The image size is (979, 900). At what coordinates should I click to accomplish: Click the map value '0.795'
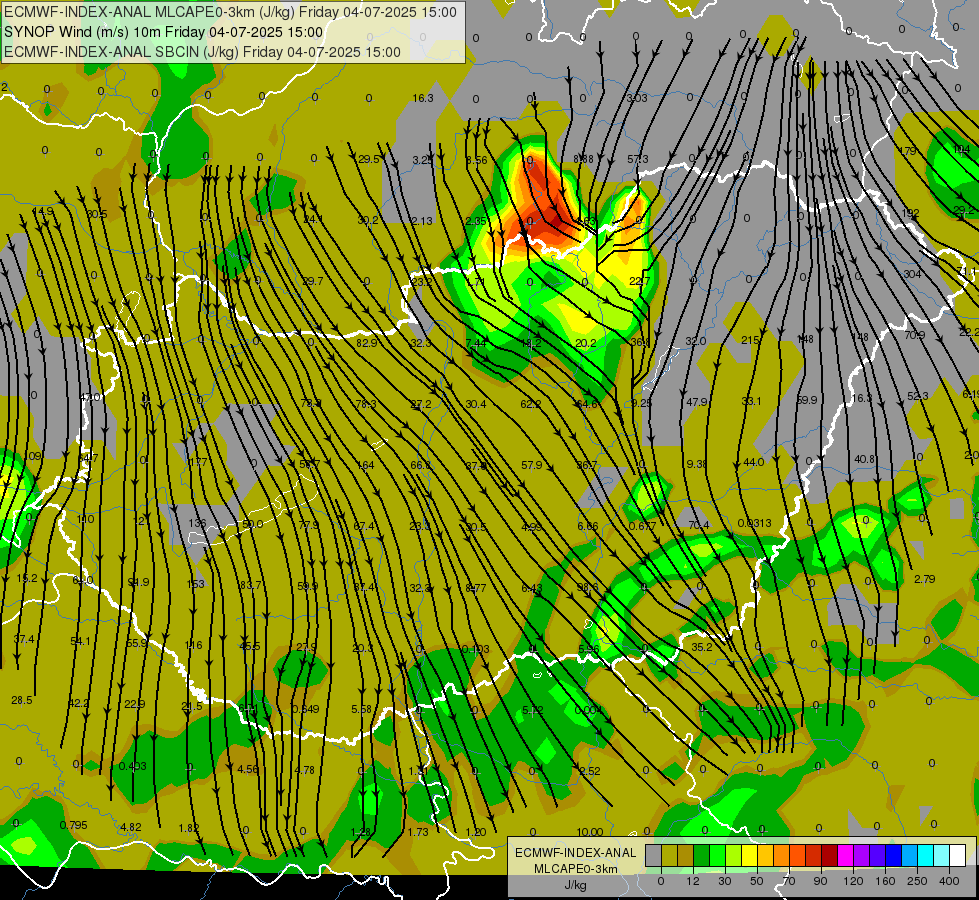74,825
